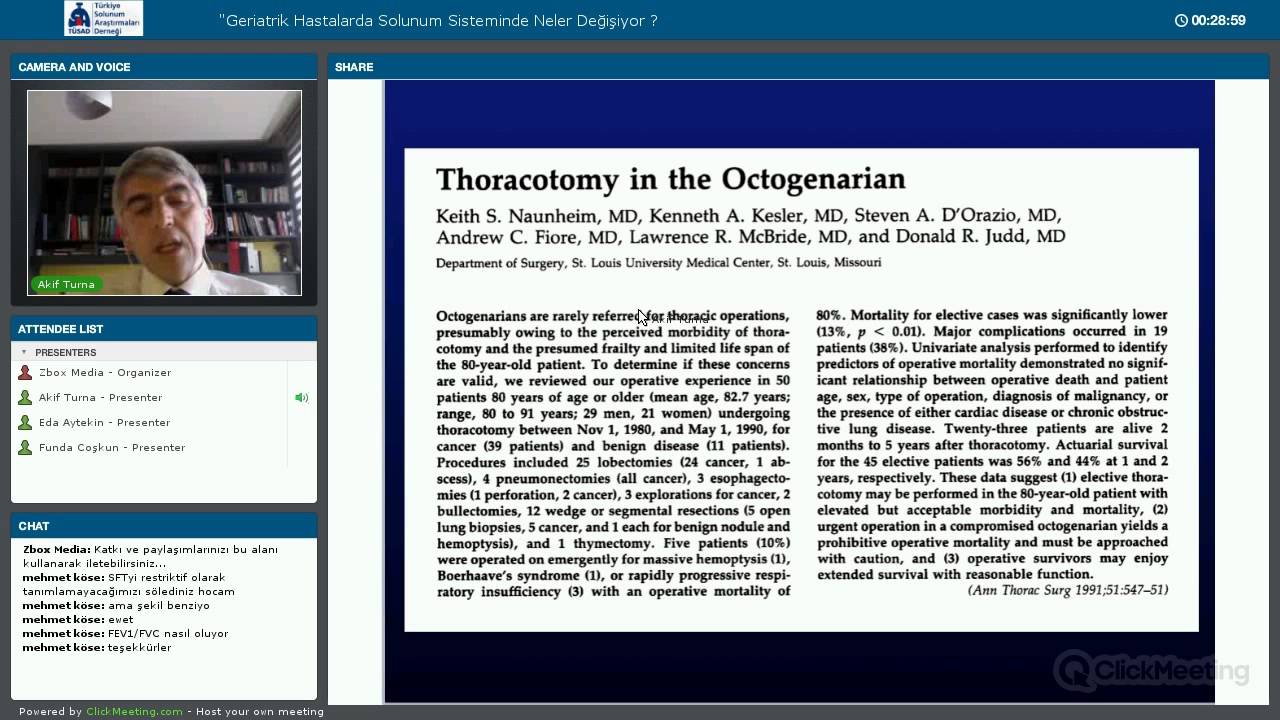The image size is (1280, 720).
Task: Click chat message 'ewet'
Action: [120, 620]
